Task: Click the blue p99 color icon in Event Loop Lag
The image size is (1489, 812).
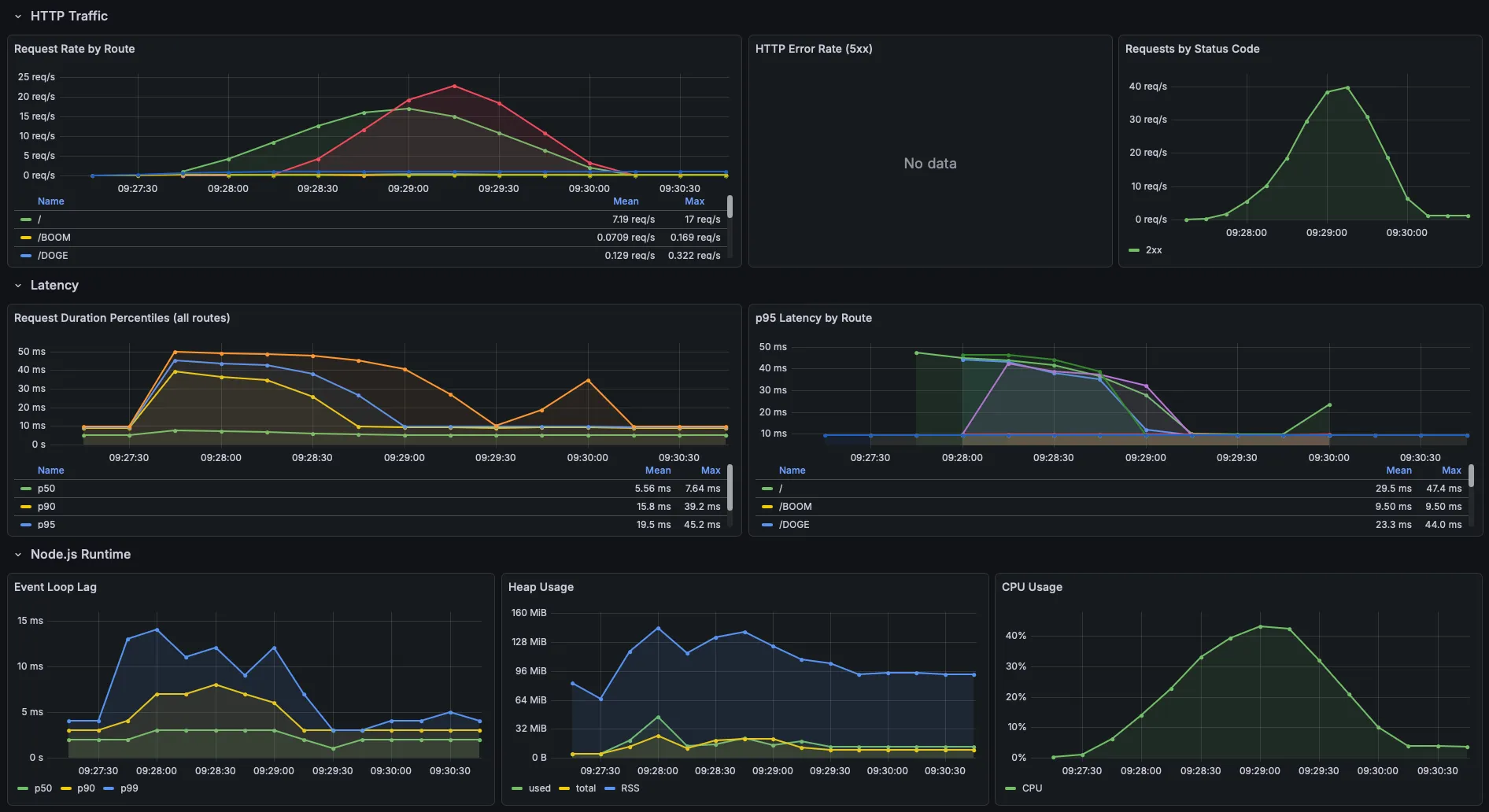Action: tap(109, 788)
